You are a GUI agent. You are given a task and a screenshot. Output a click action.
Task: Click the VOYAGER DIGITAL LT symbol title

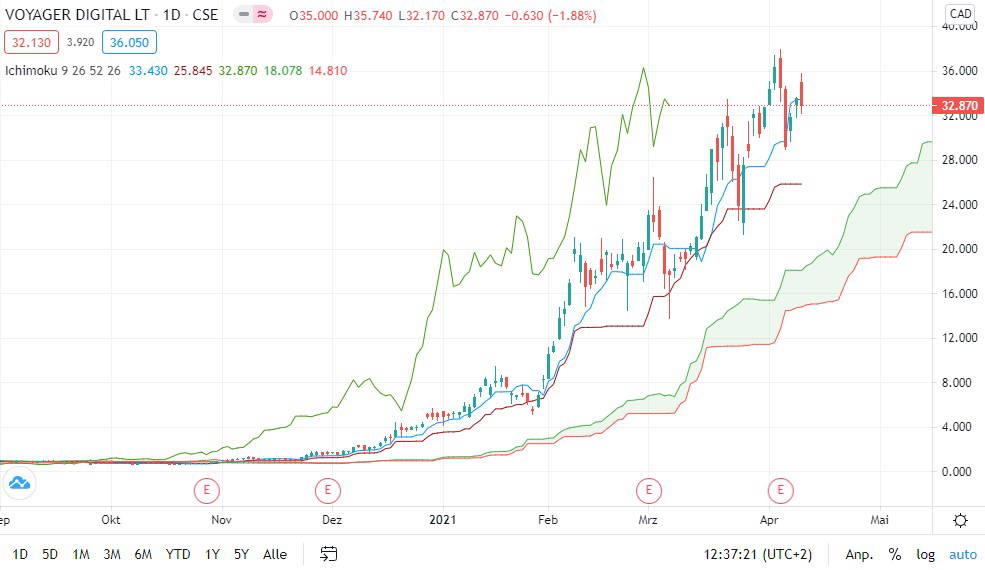point(77,14)
